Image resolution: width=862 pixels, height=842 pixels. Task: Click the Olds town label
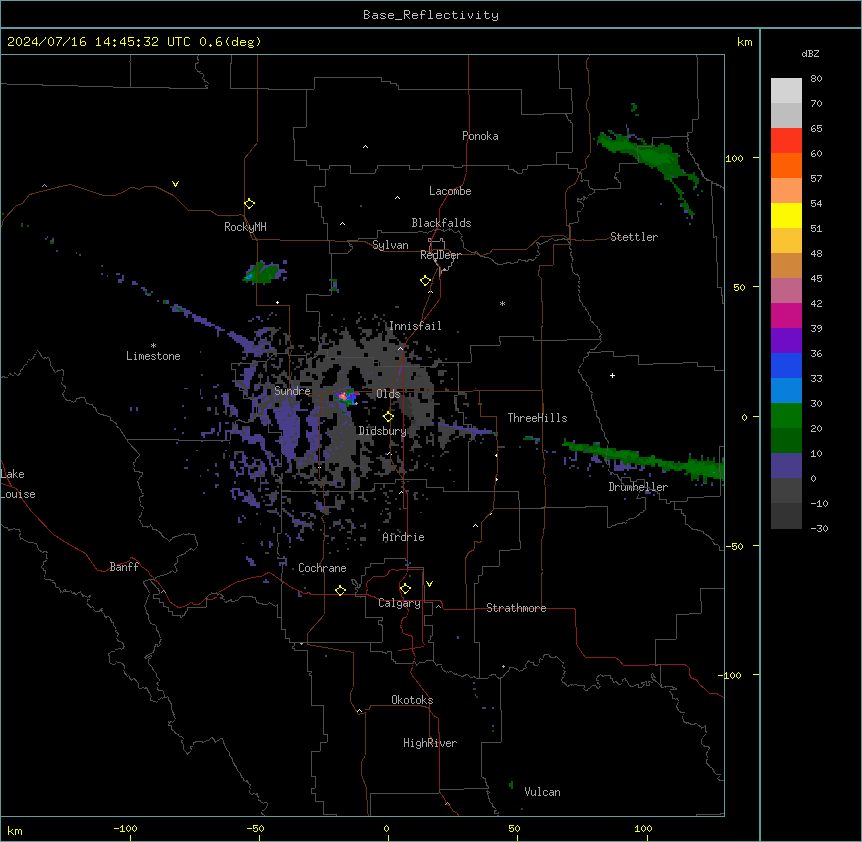tap(388, 394)
